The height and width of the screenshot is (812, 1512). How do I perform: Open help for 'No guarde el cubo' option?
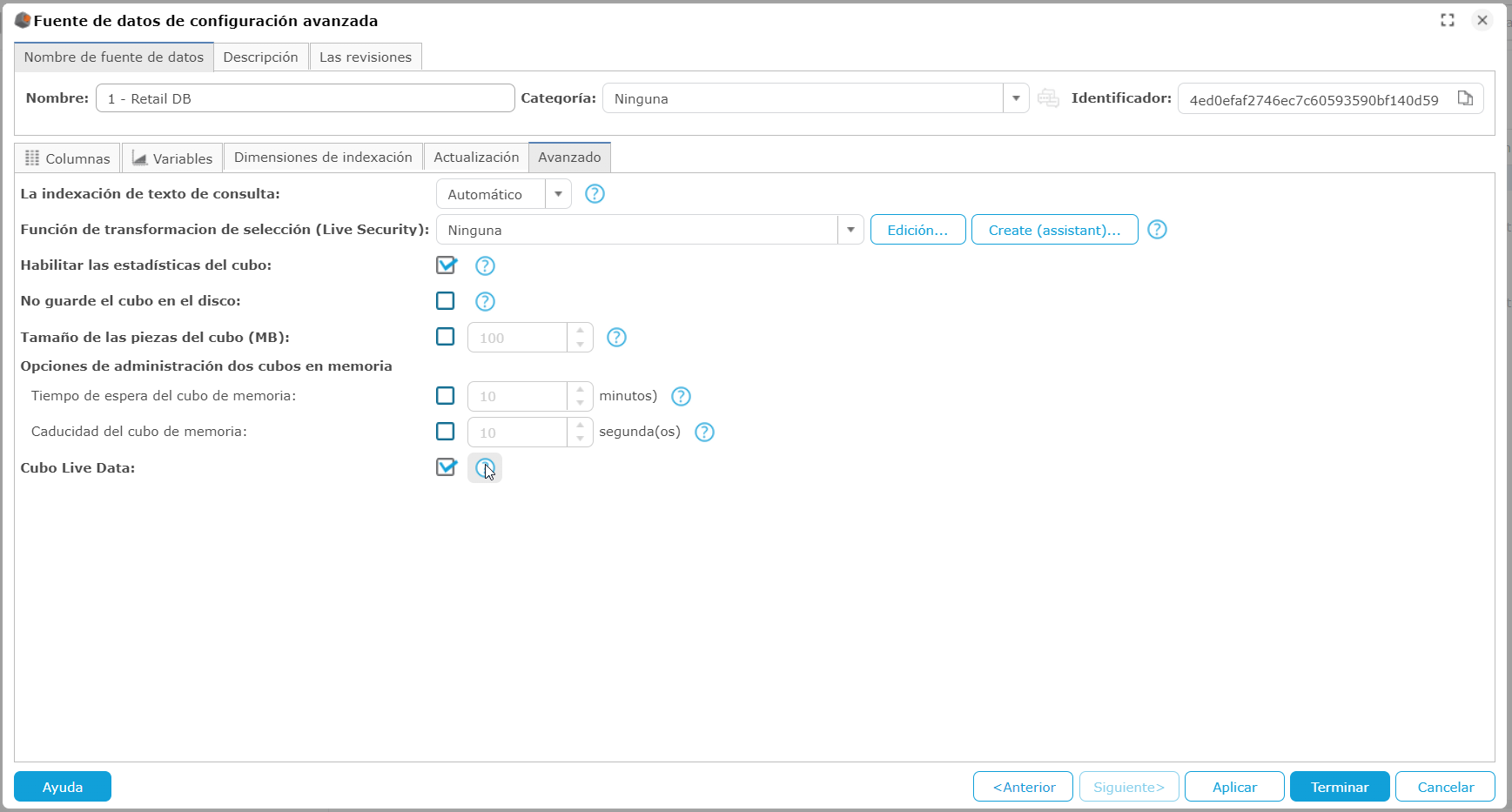click(x=485, y=301)
